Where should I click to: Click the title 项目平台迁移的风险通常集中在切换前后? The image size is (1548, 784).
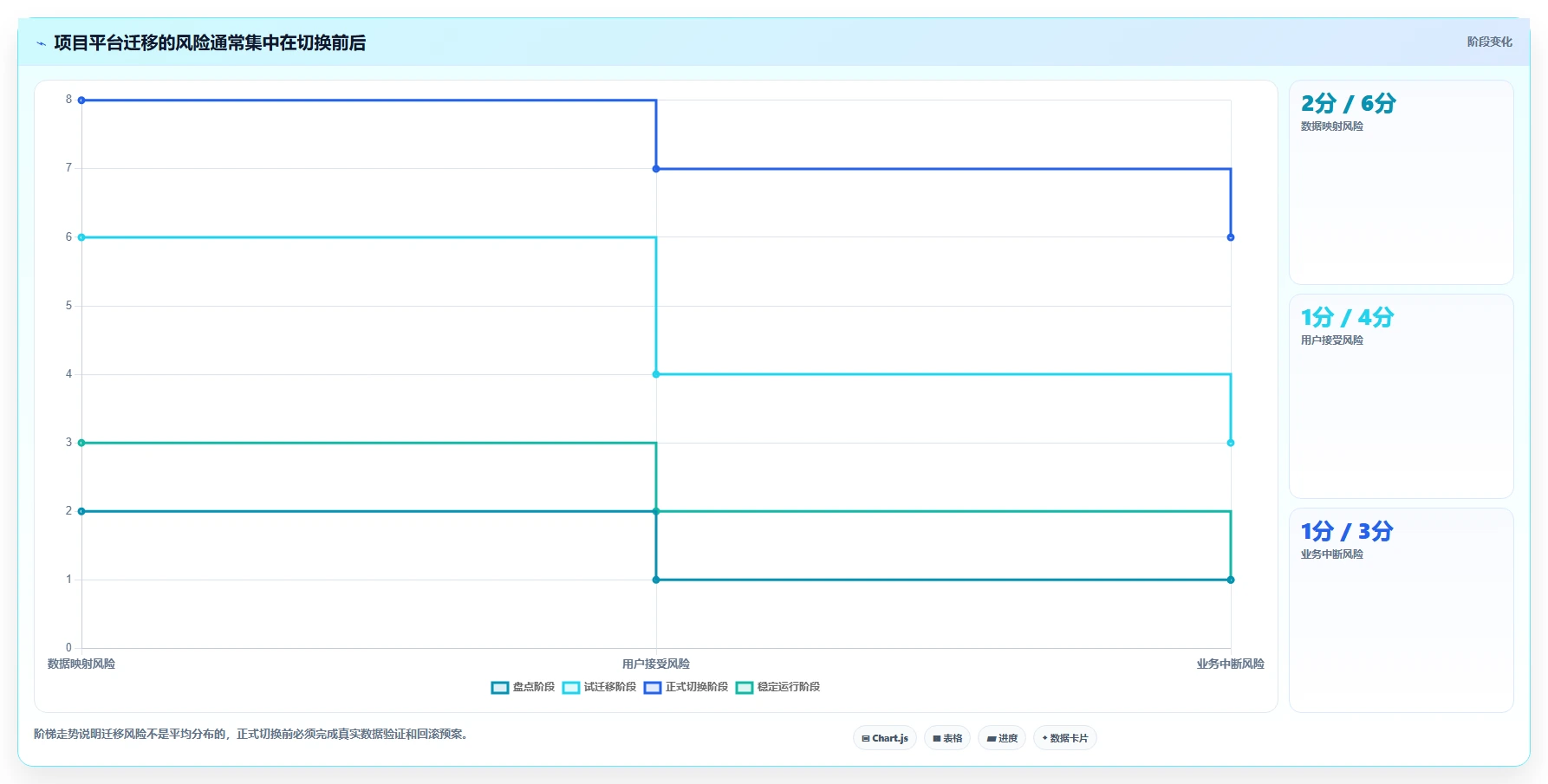(210, 42)
